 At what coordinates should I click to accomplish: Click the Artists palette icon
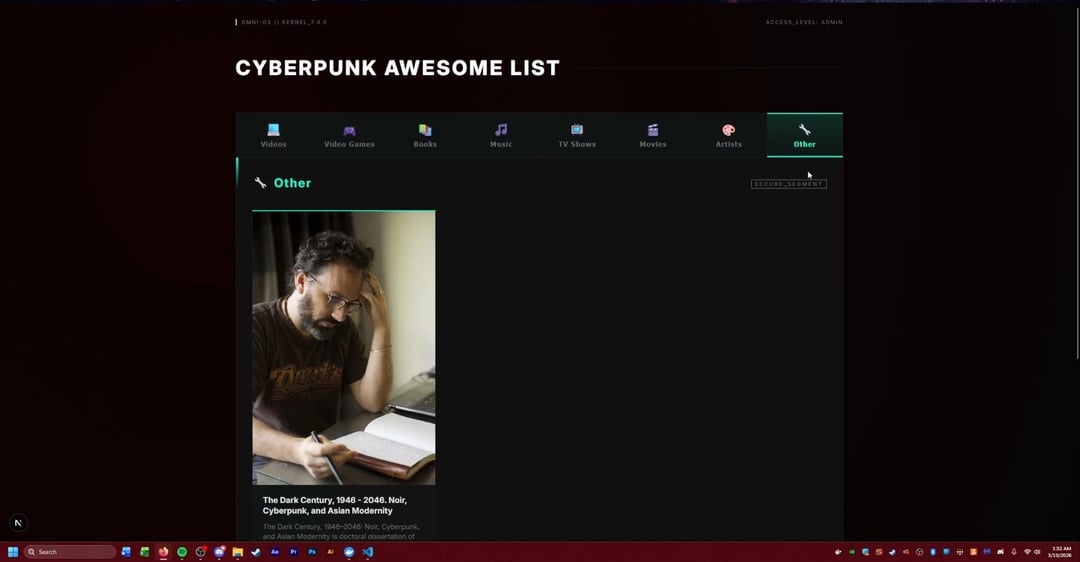click(x=729, y=130)
